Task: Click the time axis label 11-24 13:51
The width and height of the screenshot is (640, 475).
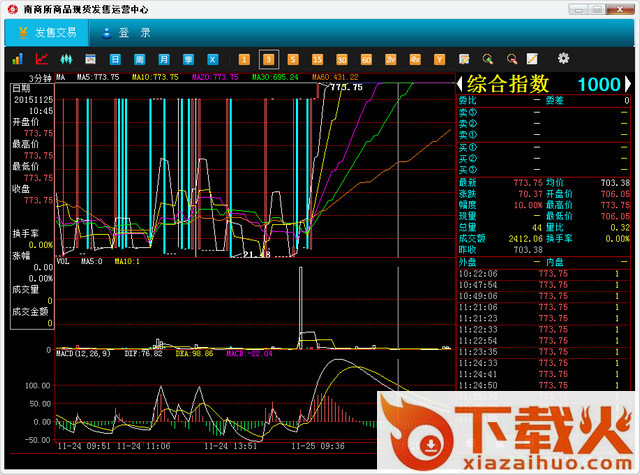Action: pos(231,446)
